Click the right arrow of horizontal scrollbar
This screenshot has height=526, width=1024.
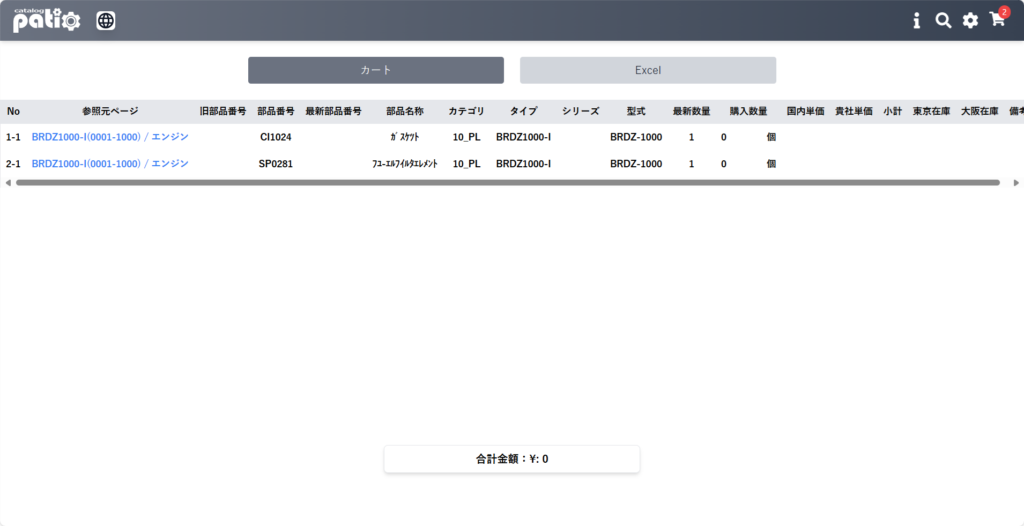click(1016, 183)
